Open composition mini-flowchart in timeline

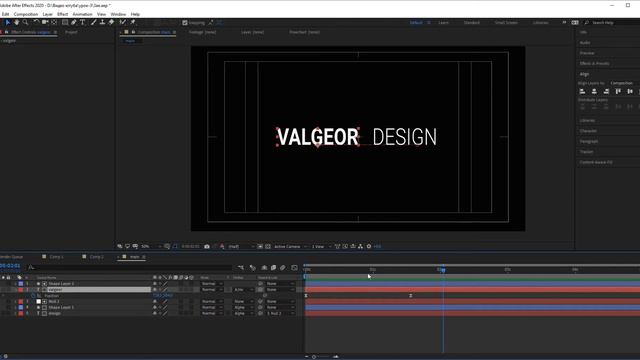click(x=241, y=268)
